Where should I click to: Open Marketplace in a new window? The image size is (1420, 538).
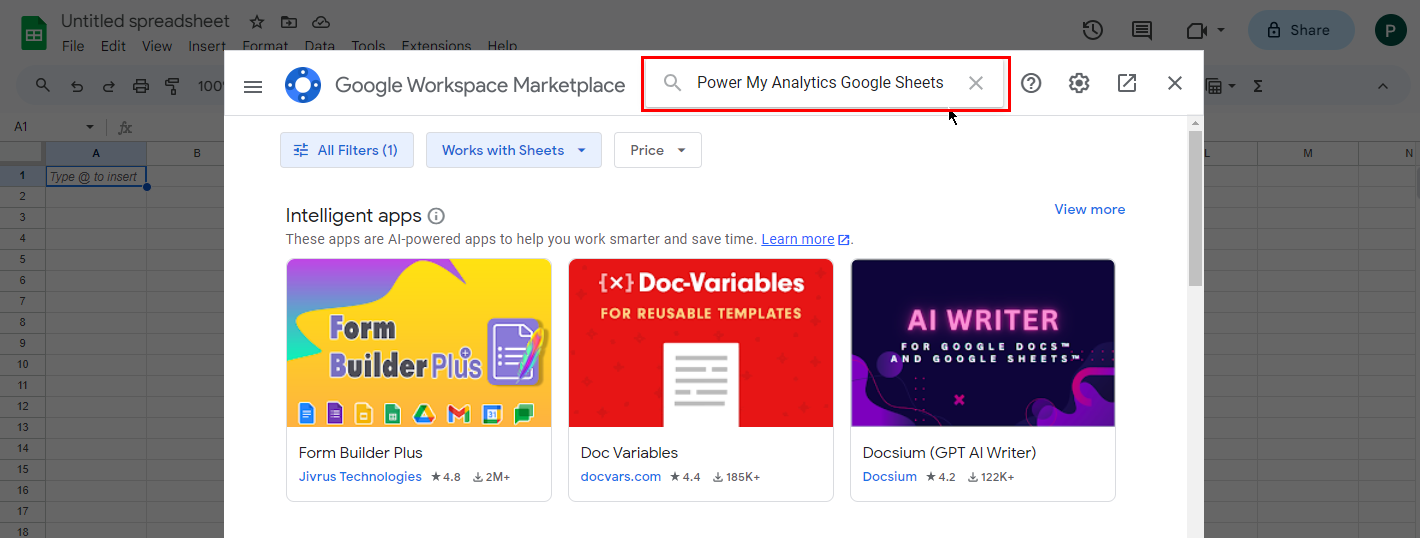pyautogui.click(x=1127, y=83)
